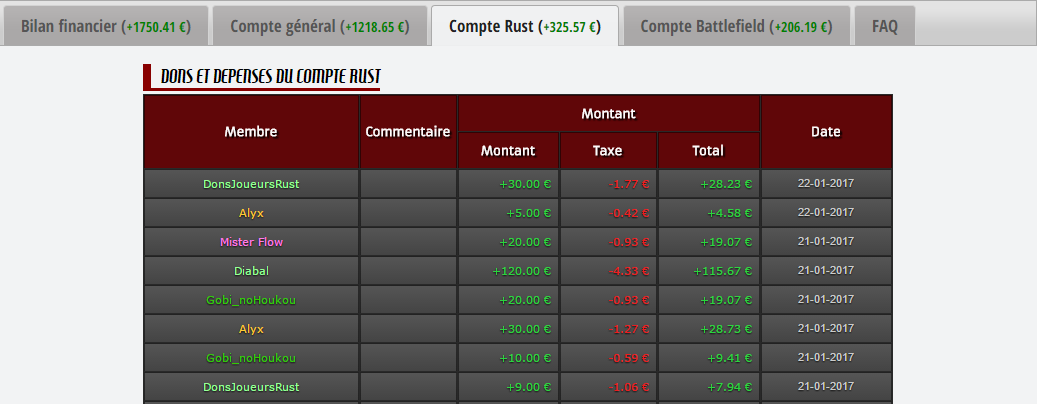Click the Commentaire column header
1045x404 pixels.
click(408, 131)
